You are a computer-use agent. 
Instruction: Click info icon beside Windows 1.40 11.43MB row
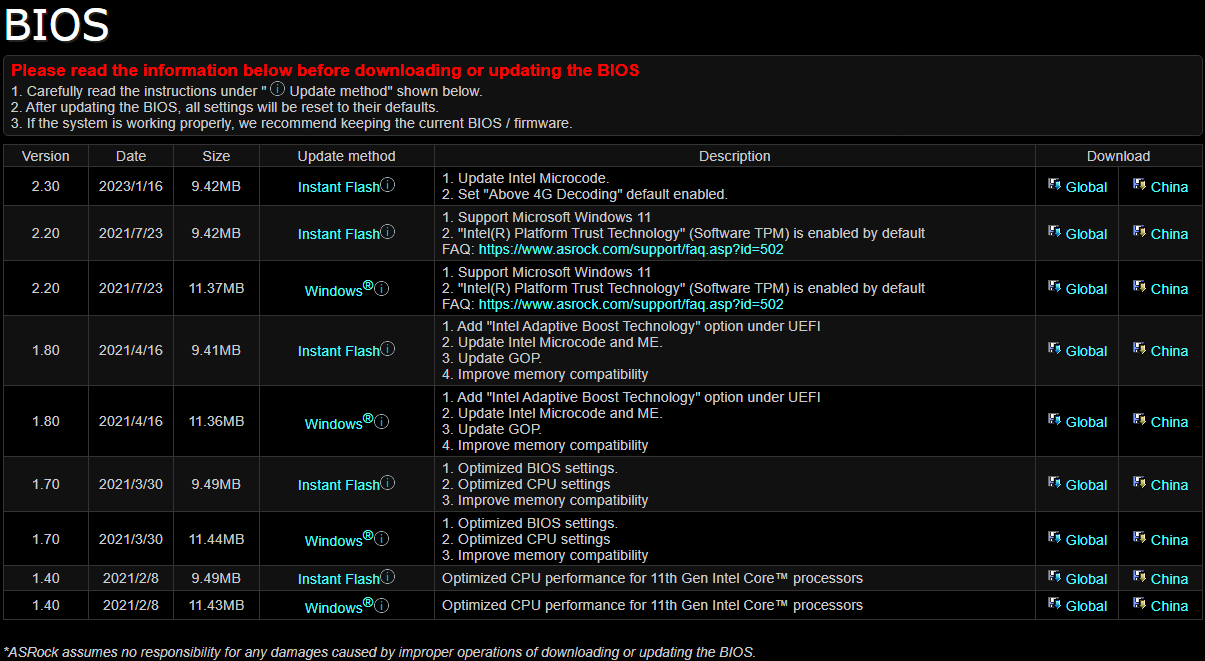coord(382,606)
